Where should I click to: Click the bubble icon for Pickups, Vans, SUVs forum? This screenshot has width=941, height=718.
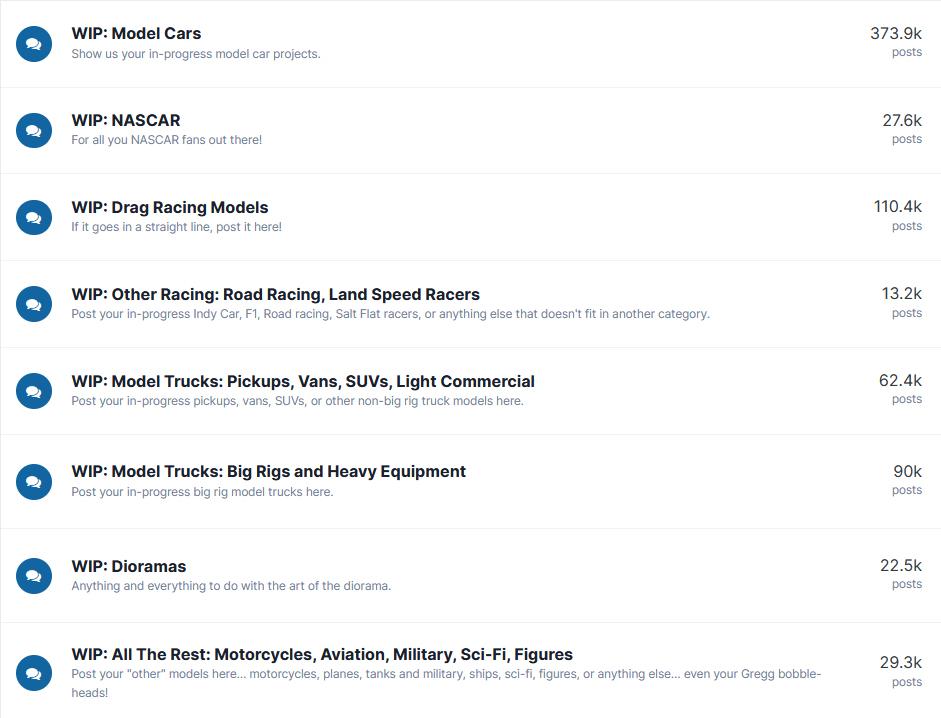34,391
